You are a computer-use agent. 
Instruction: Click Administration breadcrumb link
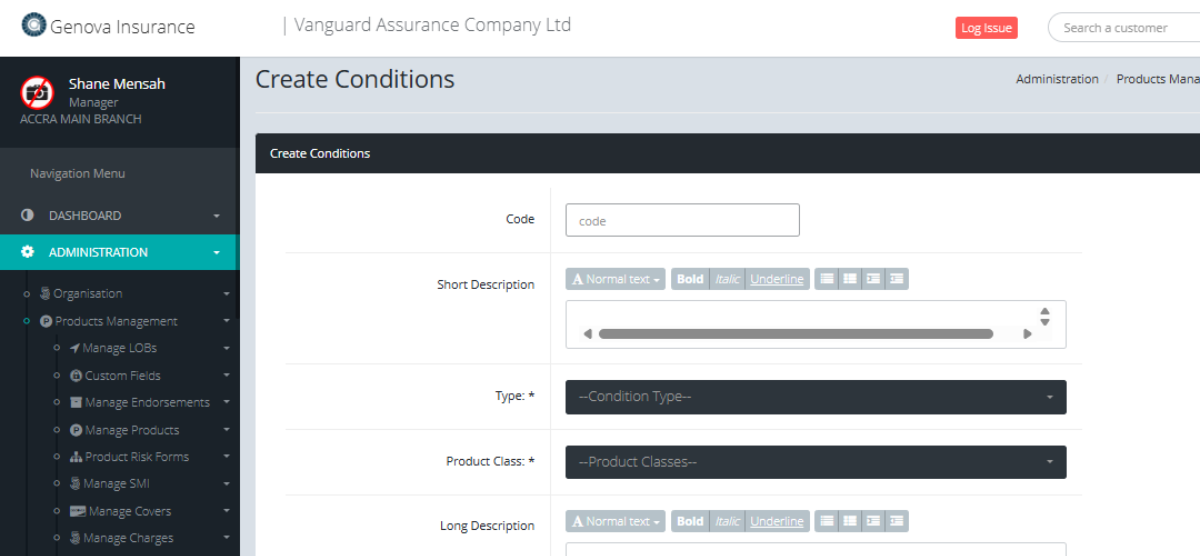click(1057, 79)
